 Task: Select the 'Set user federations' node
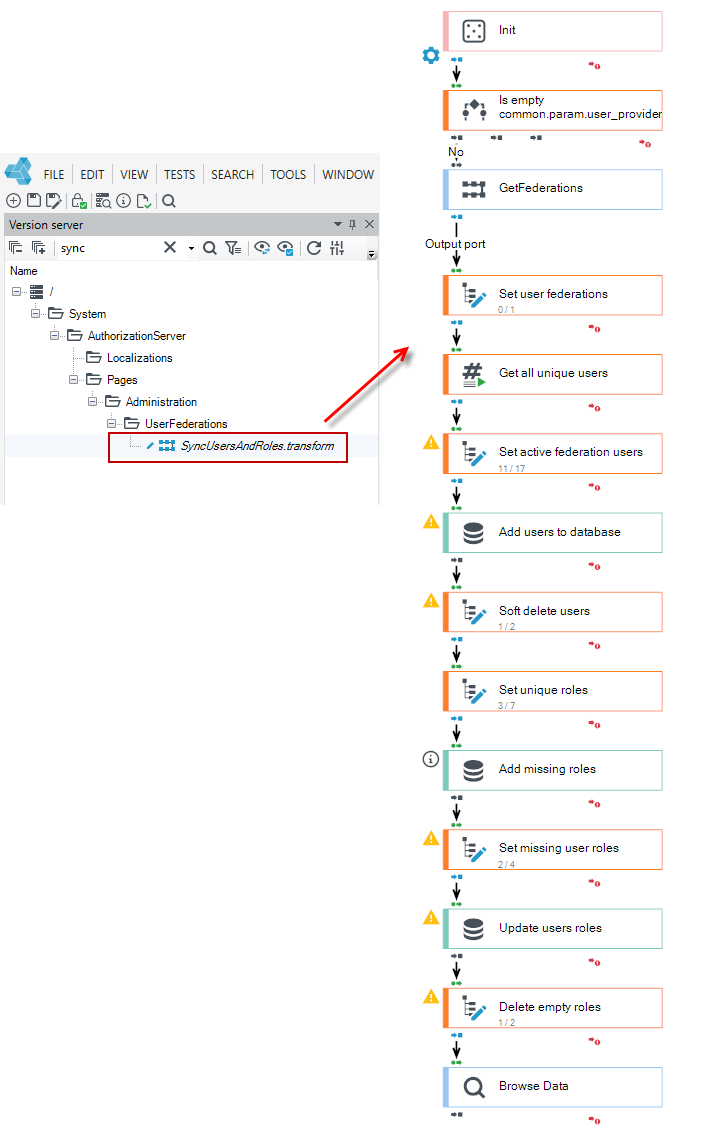pyautogui.click(x=552, y=295)
